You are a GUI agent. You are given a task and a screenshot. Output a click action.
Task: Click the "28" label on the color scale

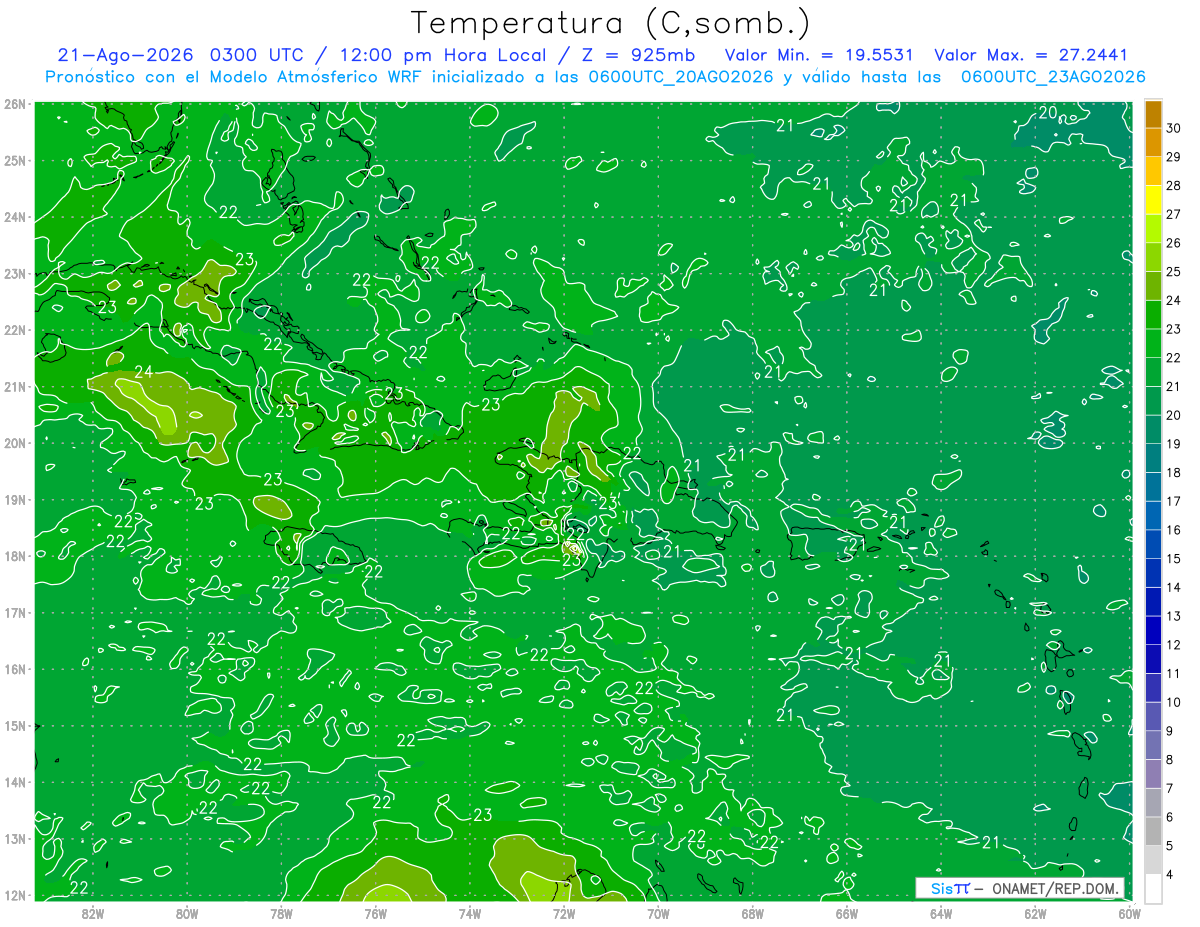(1173, 187)
